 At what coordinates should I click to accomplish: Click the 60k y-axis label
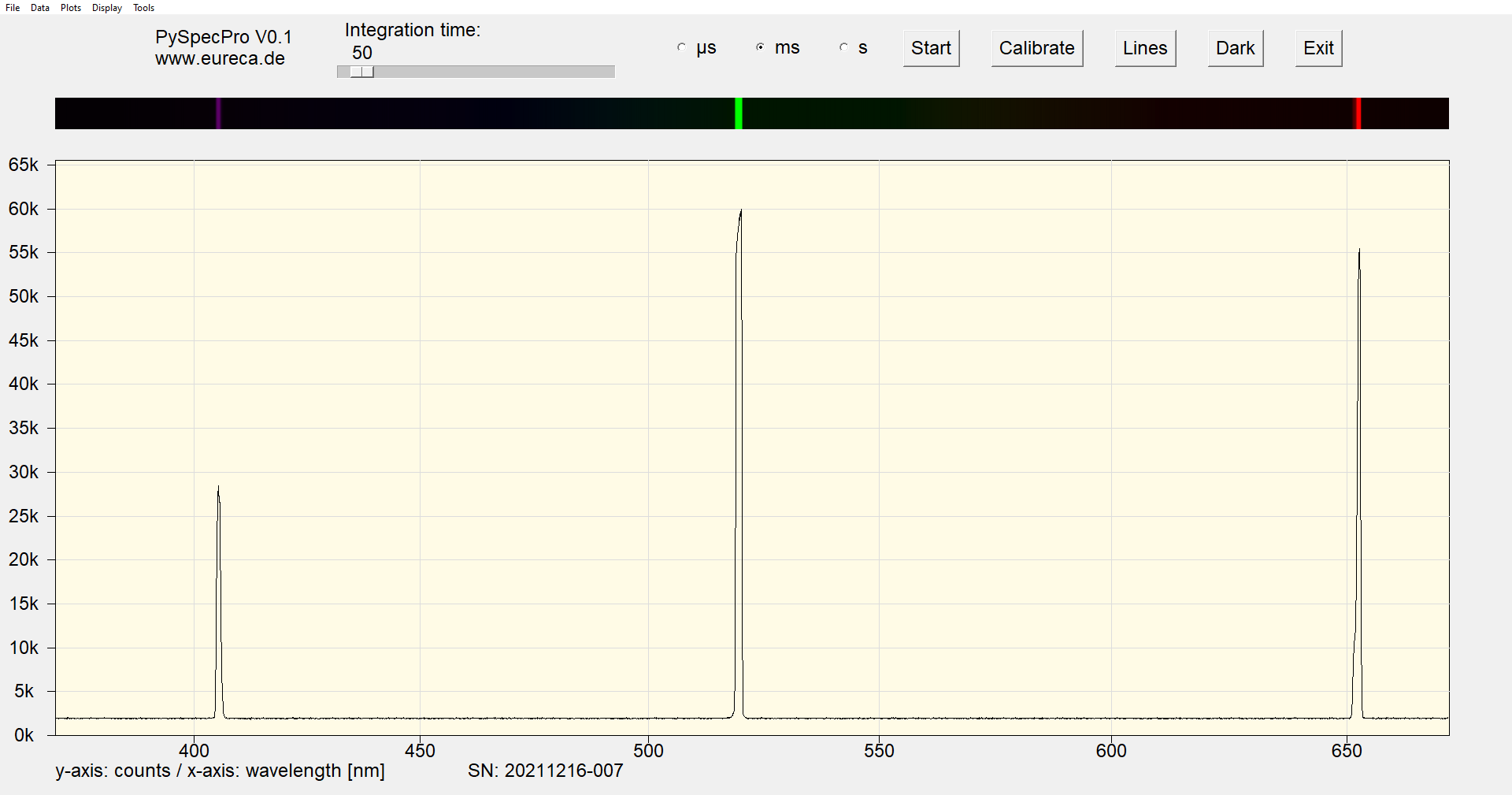pyautogui.click(x=24, y=209)
